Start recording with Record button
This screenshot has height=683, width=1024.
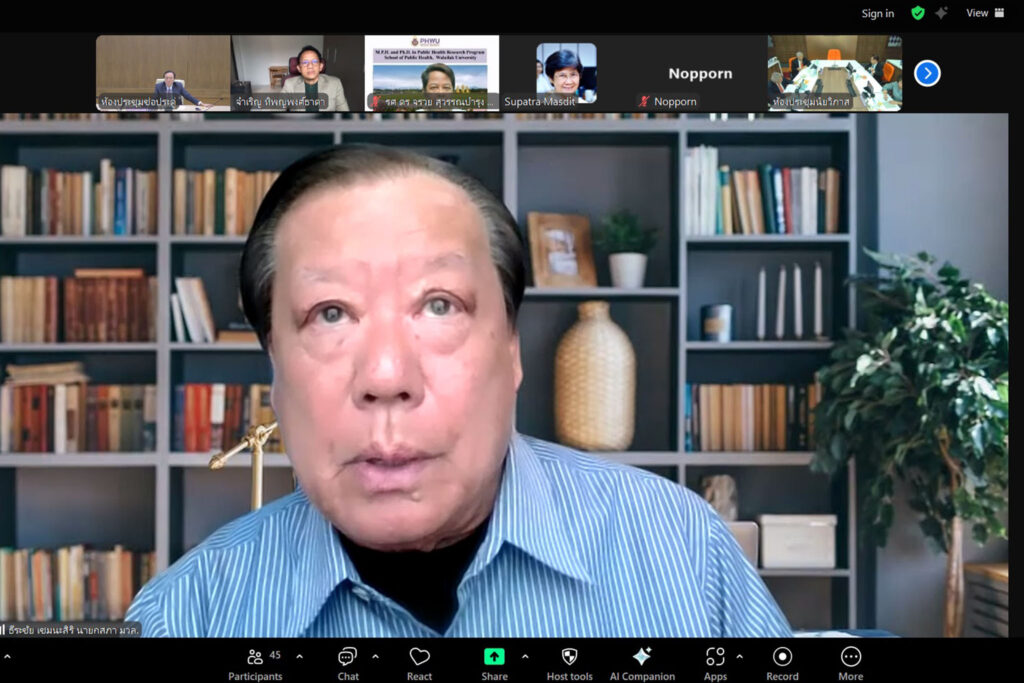click(782, 663)
